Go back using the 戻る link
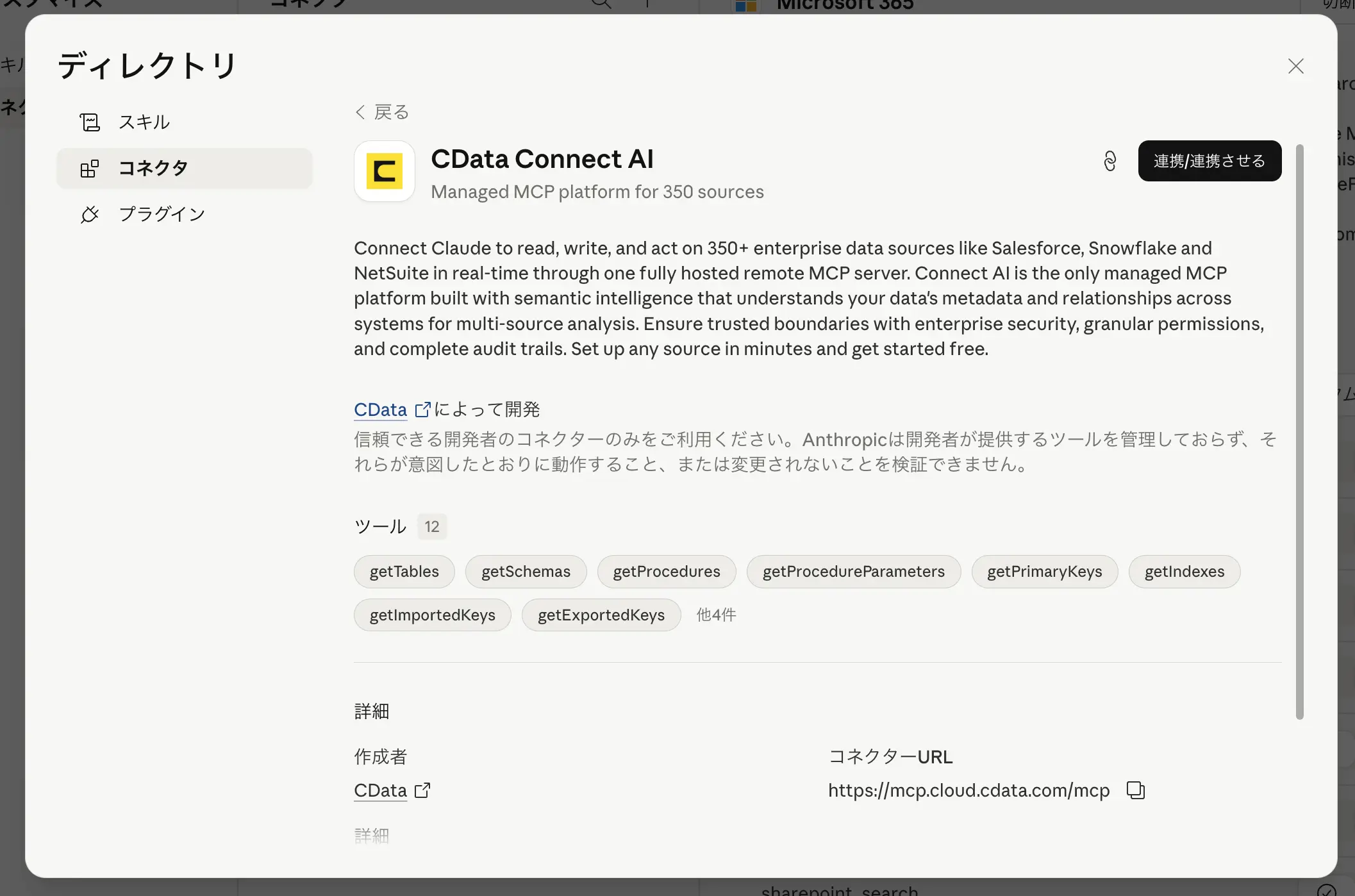 click(x=382, y=112)
